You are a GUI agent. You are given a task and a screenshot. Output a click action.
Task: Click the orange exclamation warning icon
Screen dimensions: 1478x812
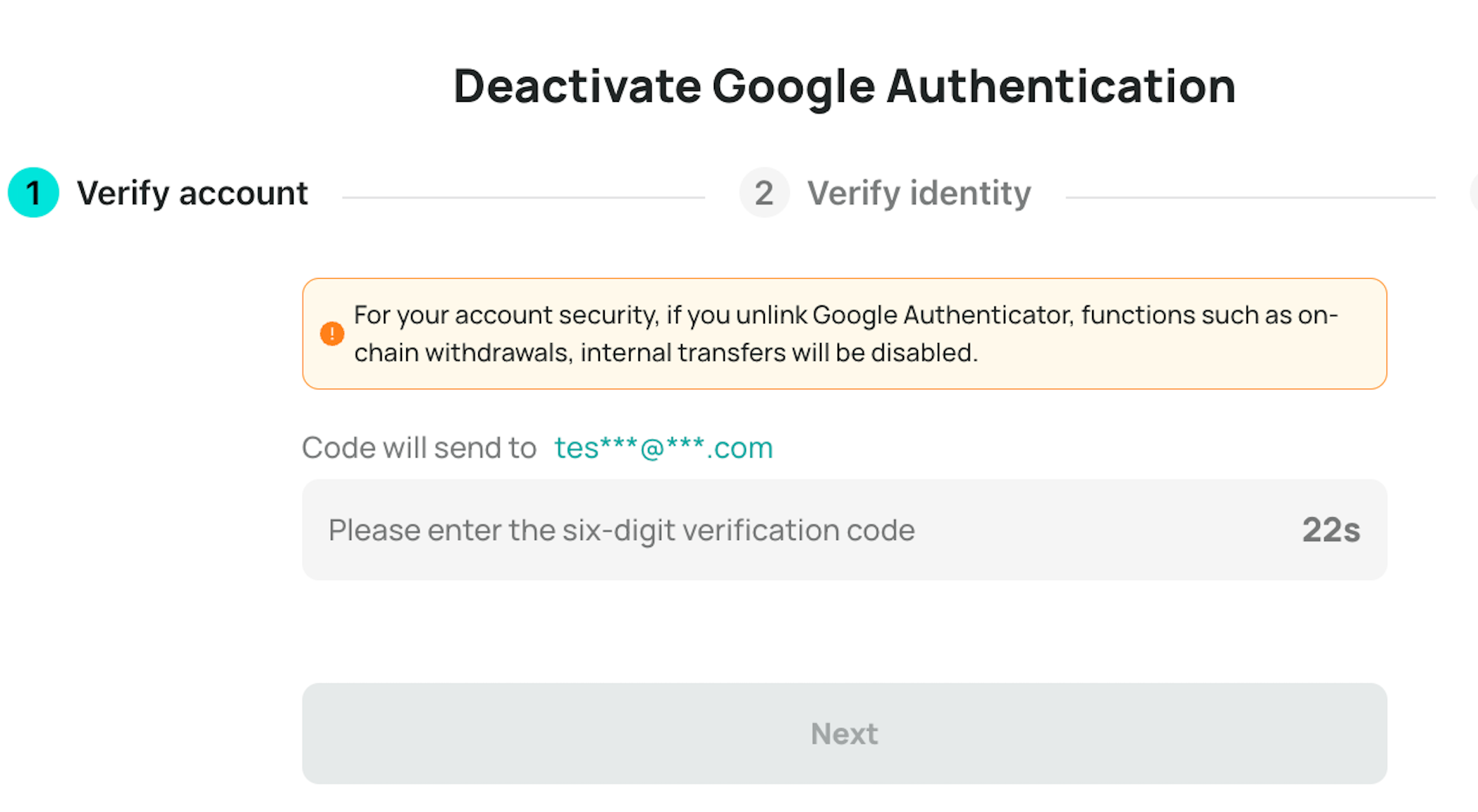pos(332,334)
